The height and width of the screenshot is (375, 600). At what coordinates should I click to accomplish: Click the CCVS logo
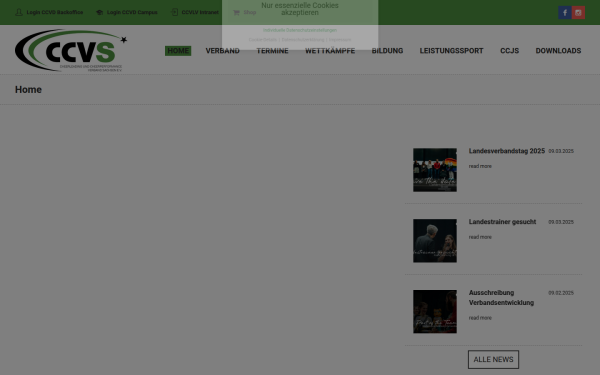point(71,51)
